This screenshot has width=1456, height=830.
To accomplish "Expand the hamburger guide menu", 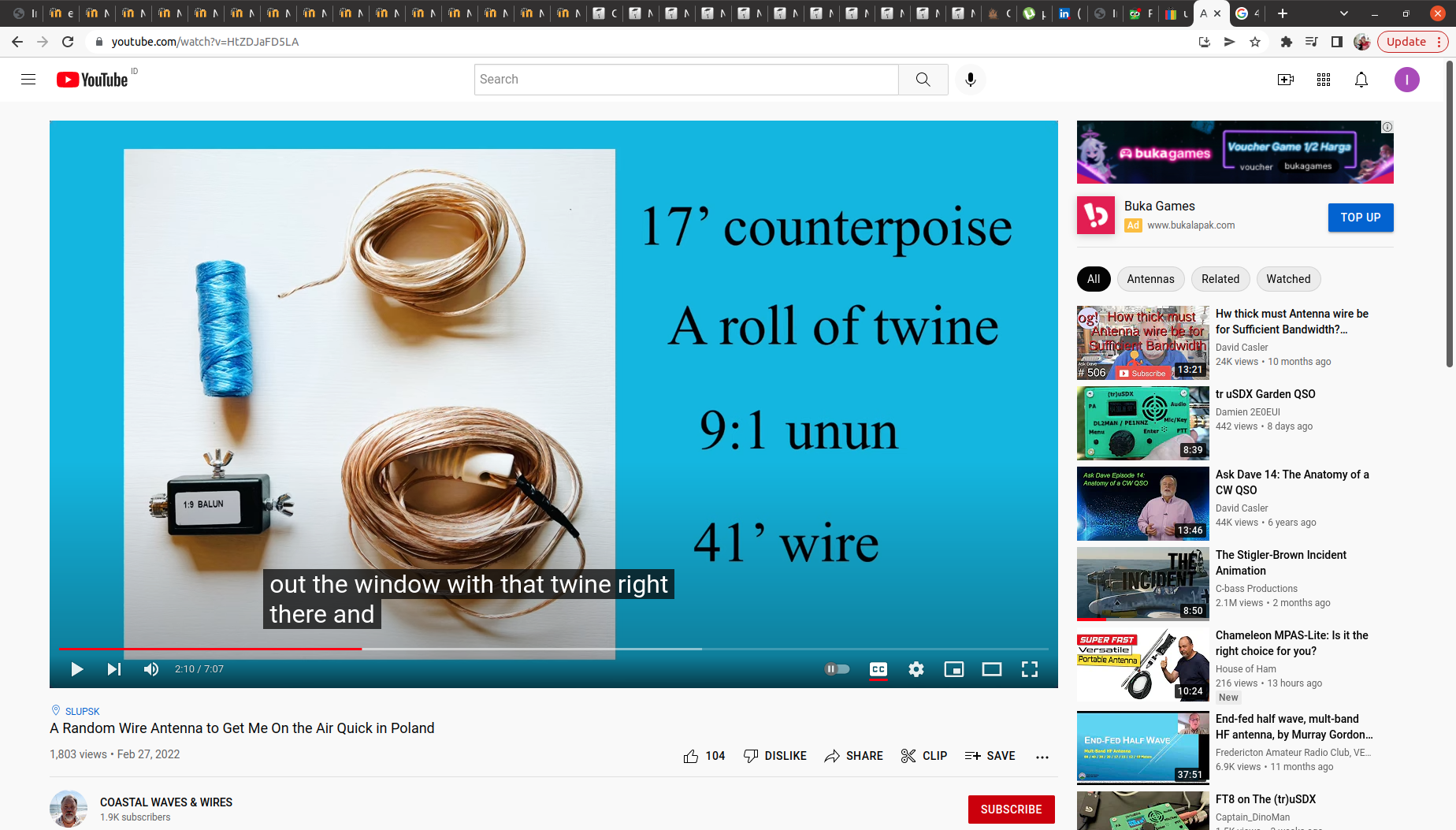I will click(x=28, y=80).
